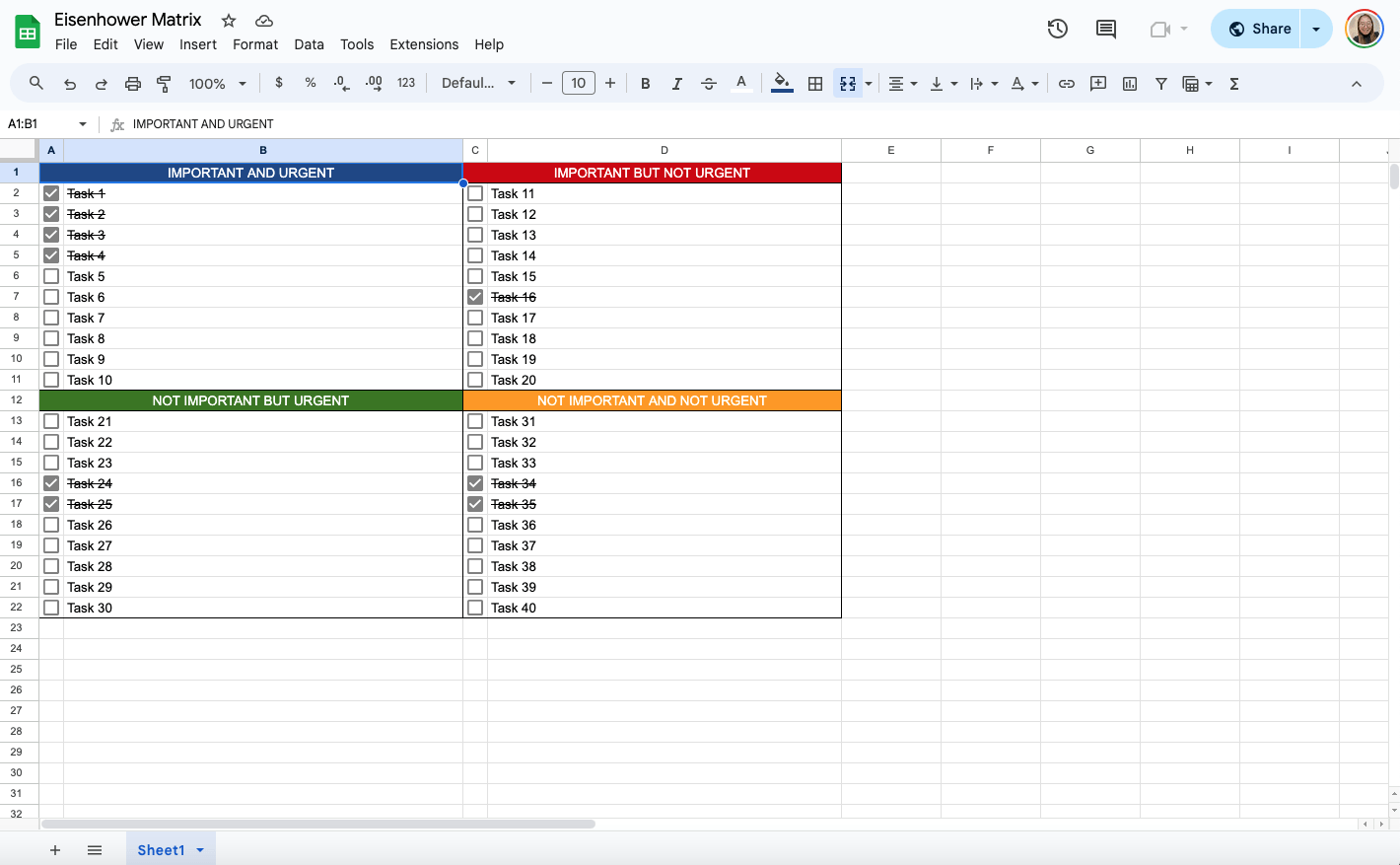Open the Google account avatar
This screenshot has width=1400, height=865.
click(x=1365, y=29)
